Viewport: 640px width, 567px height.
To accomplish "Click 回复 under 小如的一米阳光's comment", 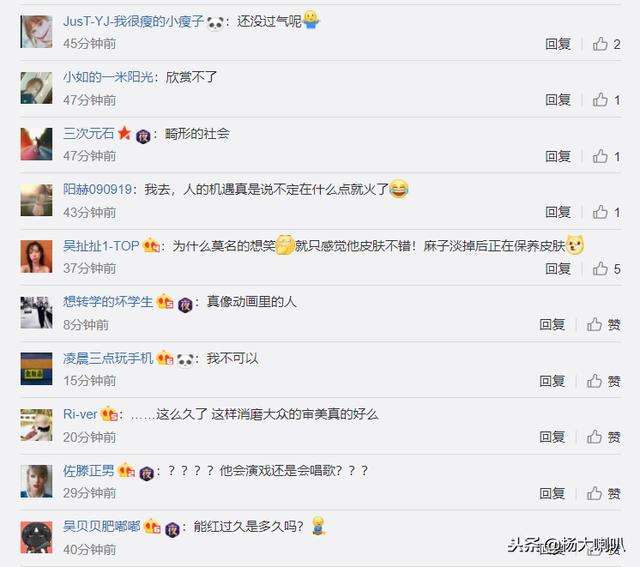I will 558,100.
